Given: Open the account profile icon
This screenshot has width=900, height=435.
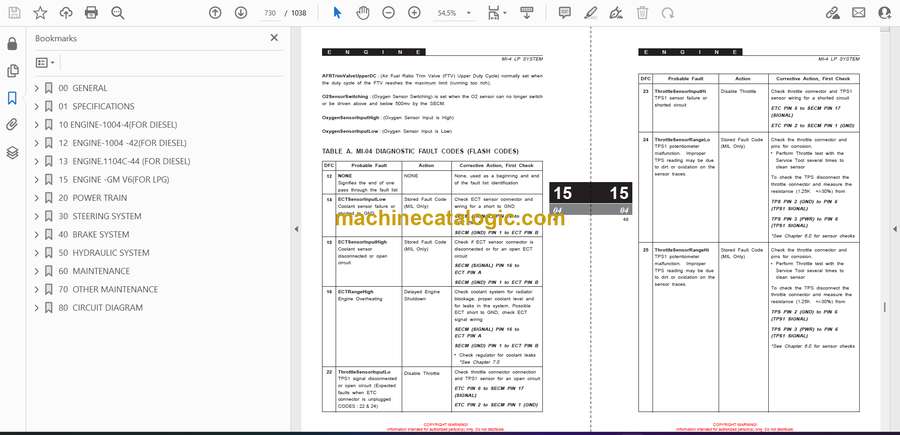Looking at the screenshot, I should [x=885, y=13].
